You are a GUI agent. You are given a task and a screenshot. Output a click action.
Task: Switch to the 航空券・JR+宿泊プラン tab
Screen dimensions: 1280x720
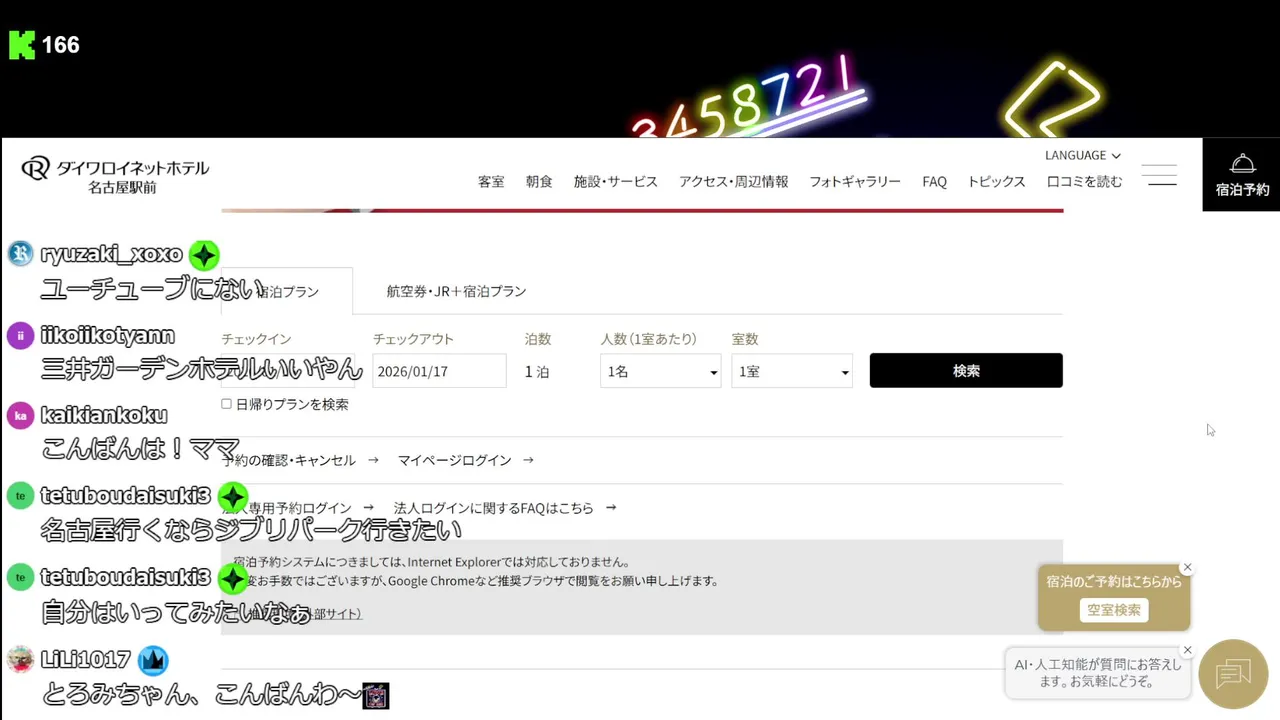(456, 291)
